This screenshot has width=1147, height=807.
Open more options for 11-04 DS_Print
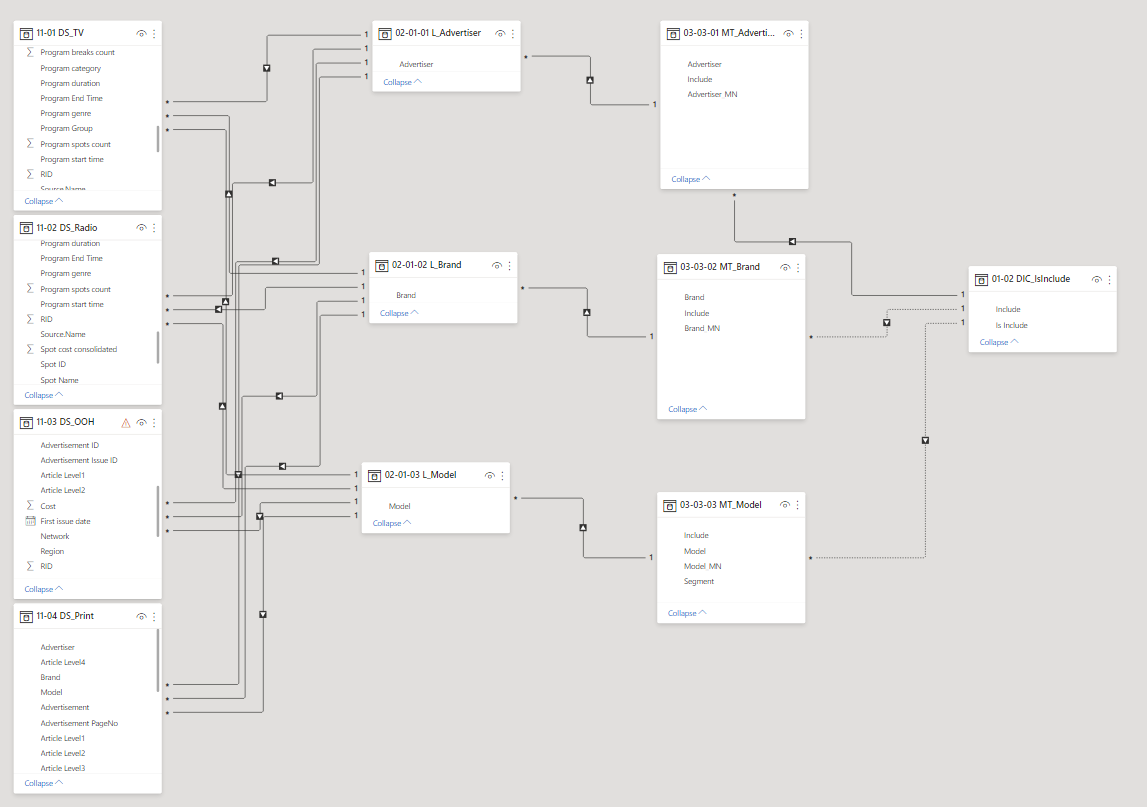[154, 617]
